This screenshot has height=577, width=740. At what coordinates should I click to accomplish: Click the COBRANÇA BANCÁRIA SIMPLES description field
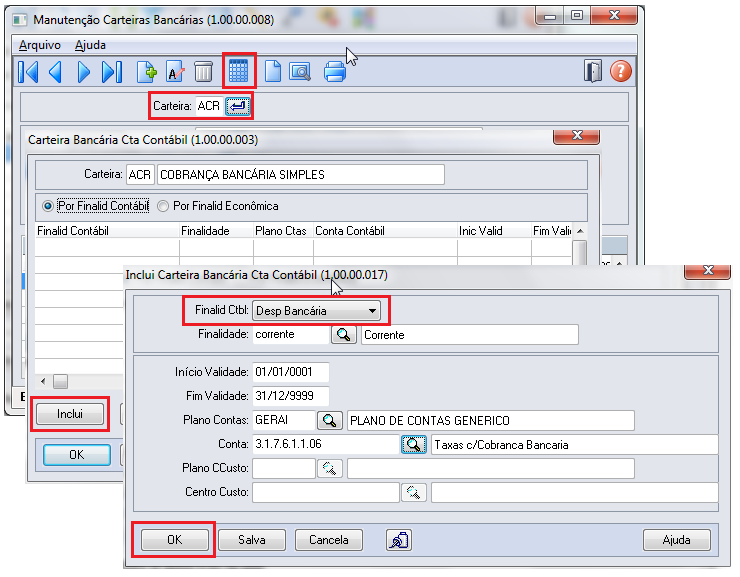coord(301,175)
